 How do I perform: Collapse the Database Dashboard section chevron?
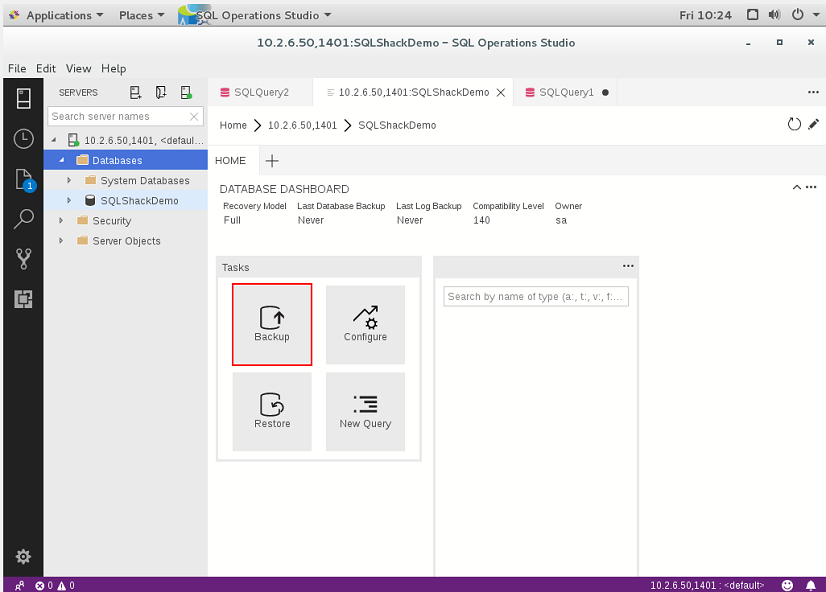796,187
